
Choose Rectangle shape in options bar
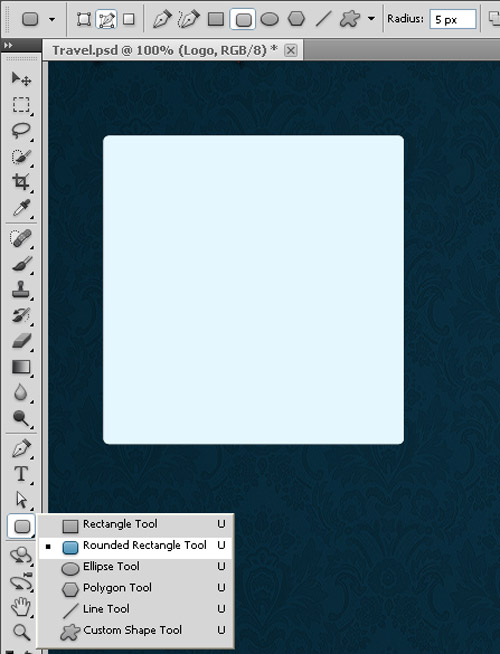pyautogui.click(x=216, y=19)
